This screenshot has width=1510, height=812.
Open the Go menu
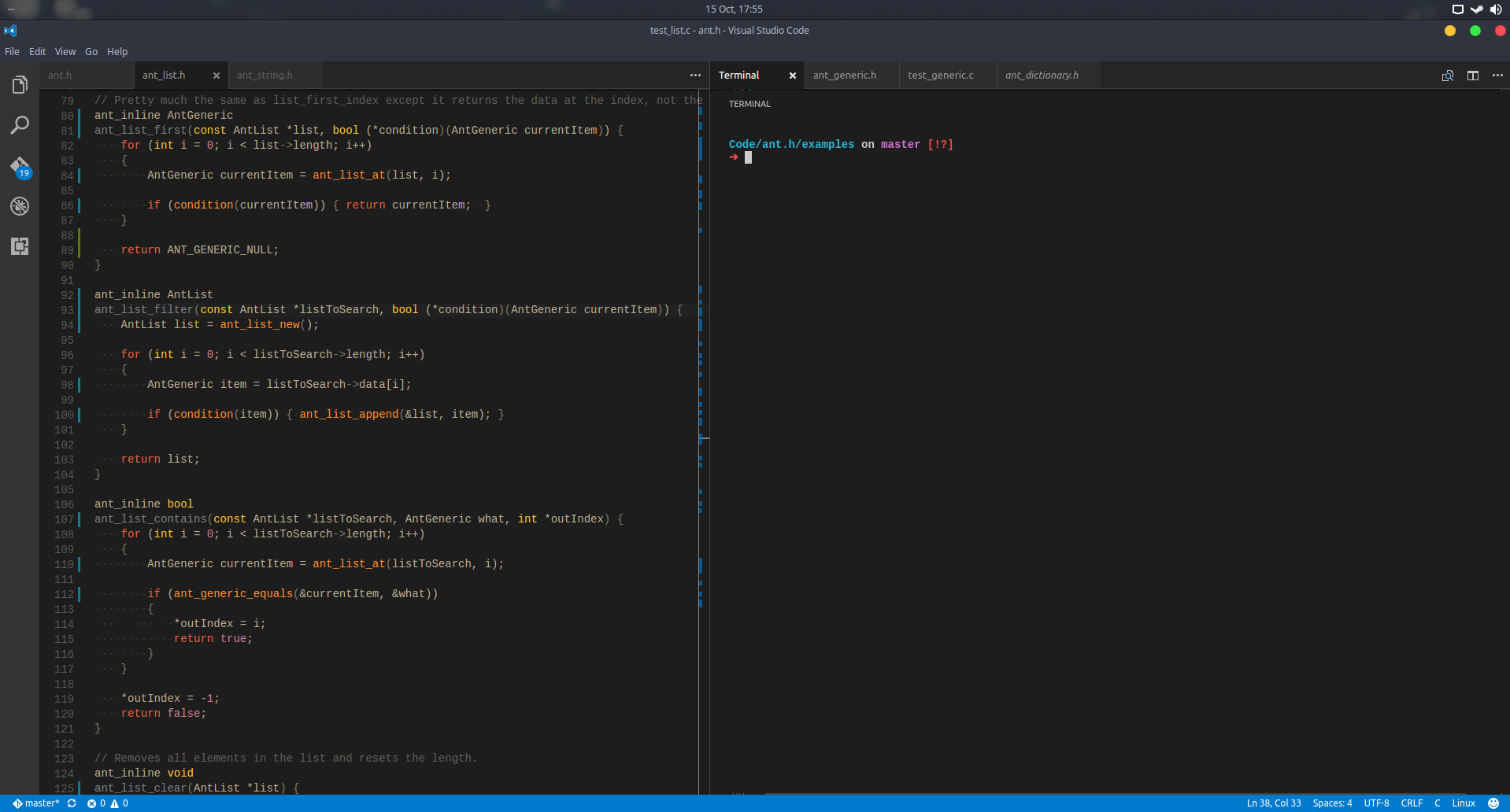pyautogui.click(x=91, y=52)
